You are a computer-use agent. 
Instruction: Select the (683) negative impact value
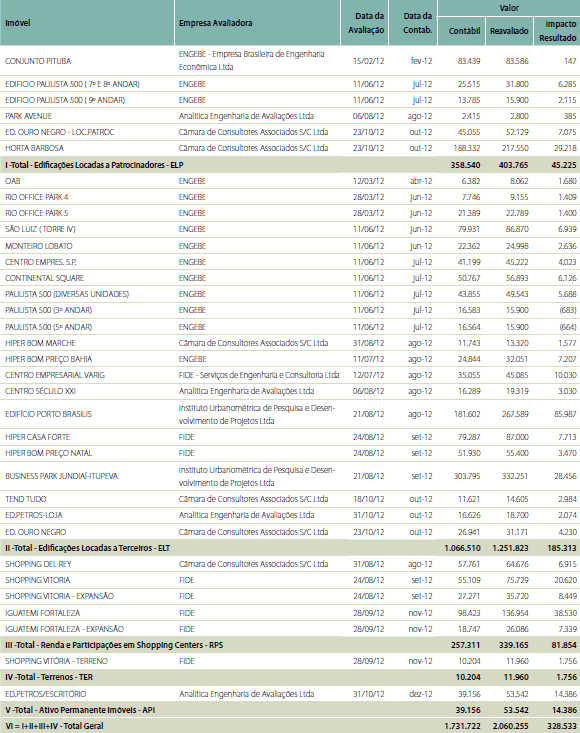[x=568, y=310]
